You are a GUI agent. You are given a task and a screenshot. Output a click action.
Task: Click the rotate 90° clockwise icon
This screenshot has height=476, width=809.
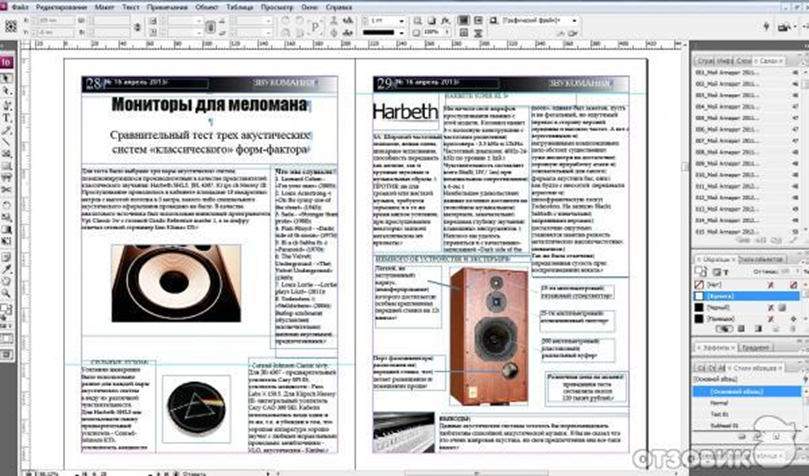[x=285, y=21]
